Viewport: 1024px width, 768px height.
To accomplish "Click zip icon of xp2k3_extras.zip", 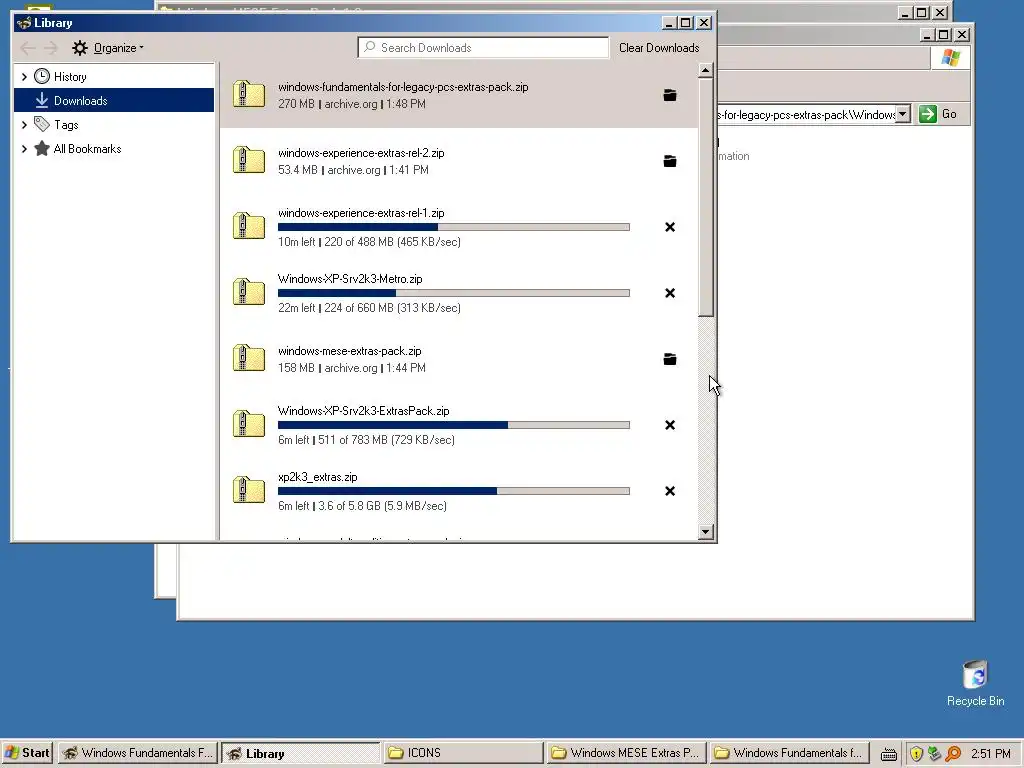I will pos(249,490).
